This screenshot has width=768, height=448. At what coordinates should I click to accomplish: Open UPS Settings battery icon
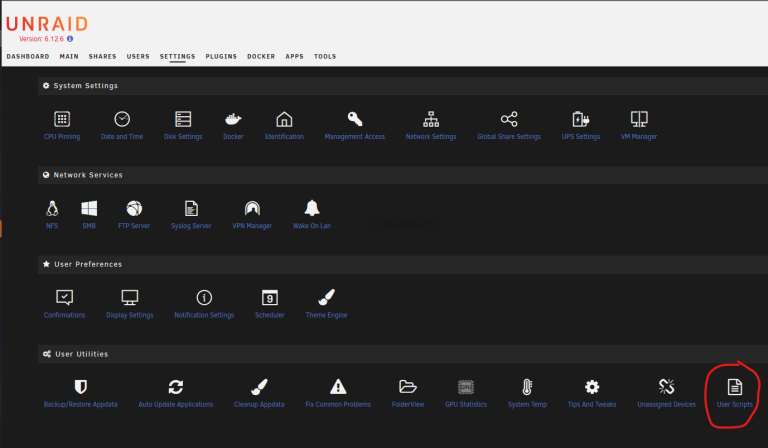coord(580,119)
